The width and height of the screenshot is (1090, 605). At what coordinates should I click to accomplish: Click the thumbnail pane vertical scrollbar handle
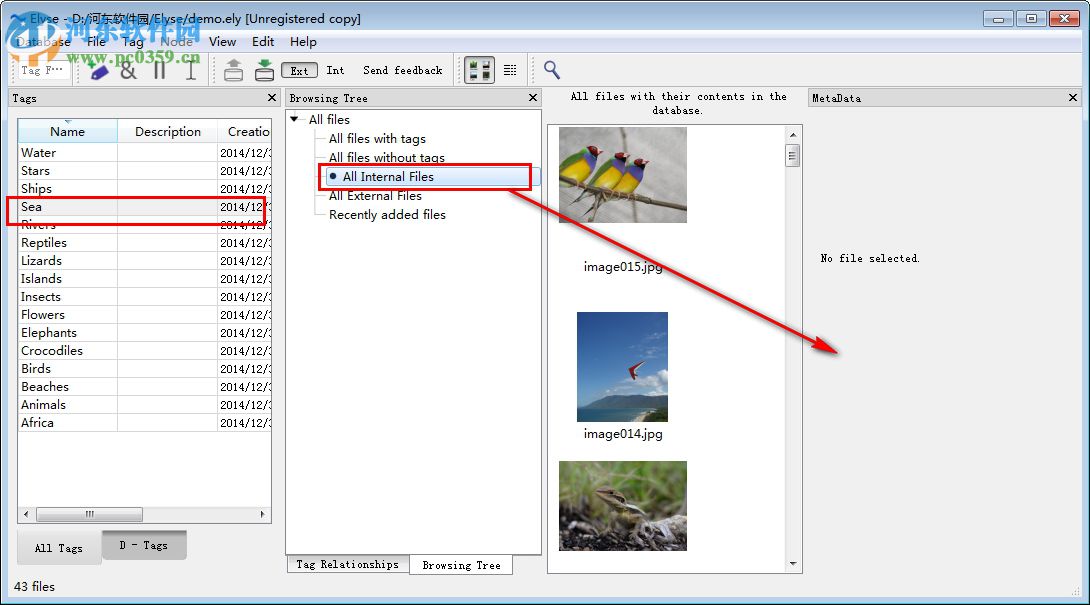pos(792,155)
